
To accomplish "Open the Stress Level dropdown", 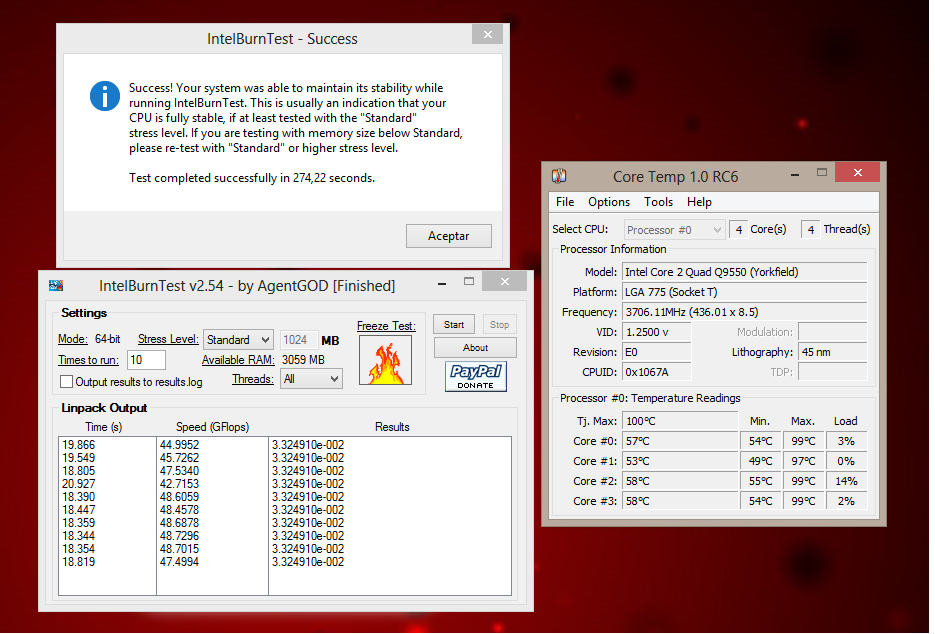I will click(x=238, y=340).
